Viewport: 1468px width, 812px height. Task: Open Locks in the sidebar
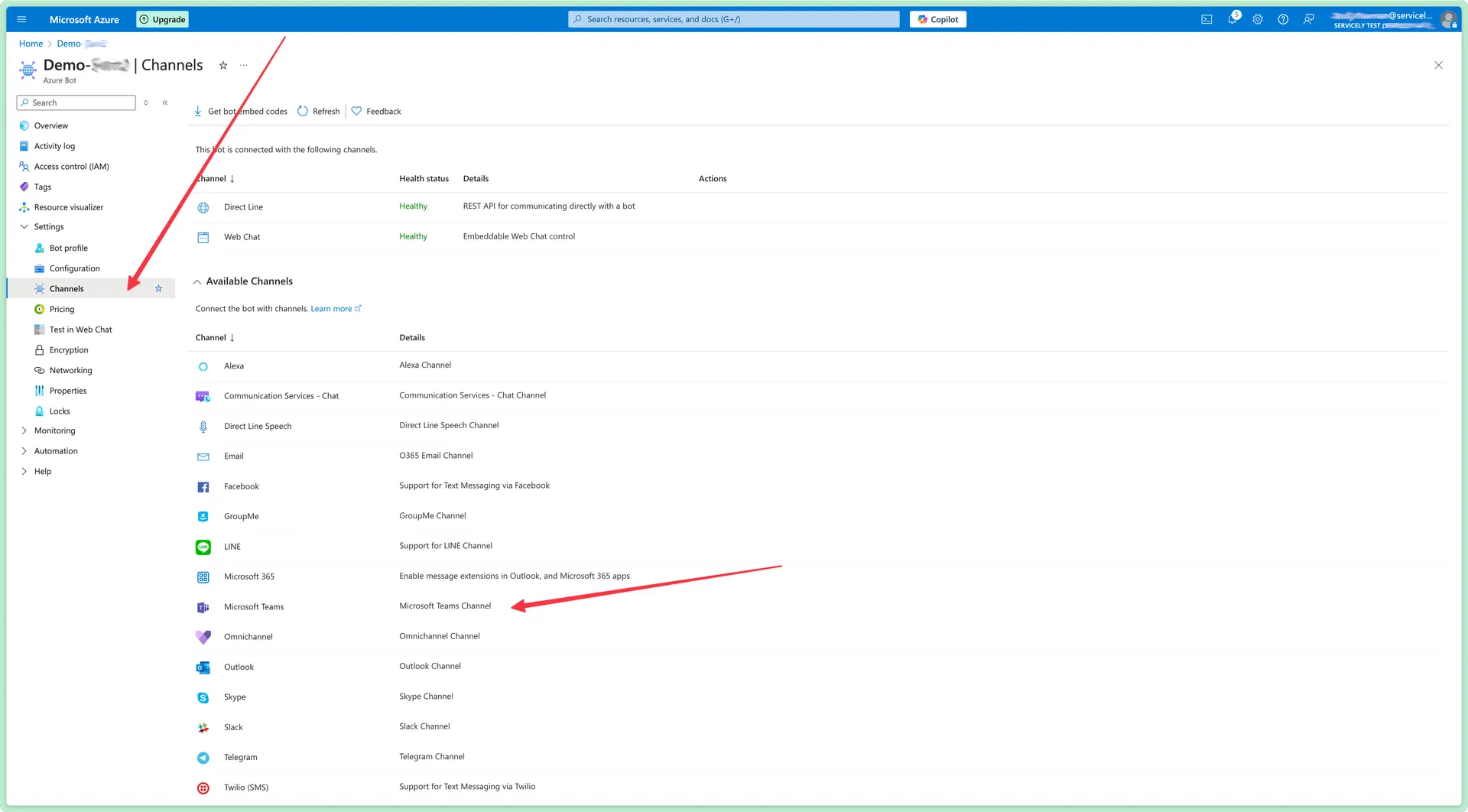click(x=60, y=411)
